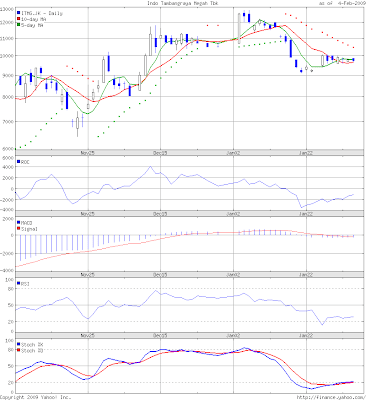Click blue swatch beside ROC label
This screenshot has width=366, height=400.
tap(19, 162)
